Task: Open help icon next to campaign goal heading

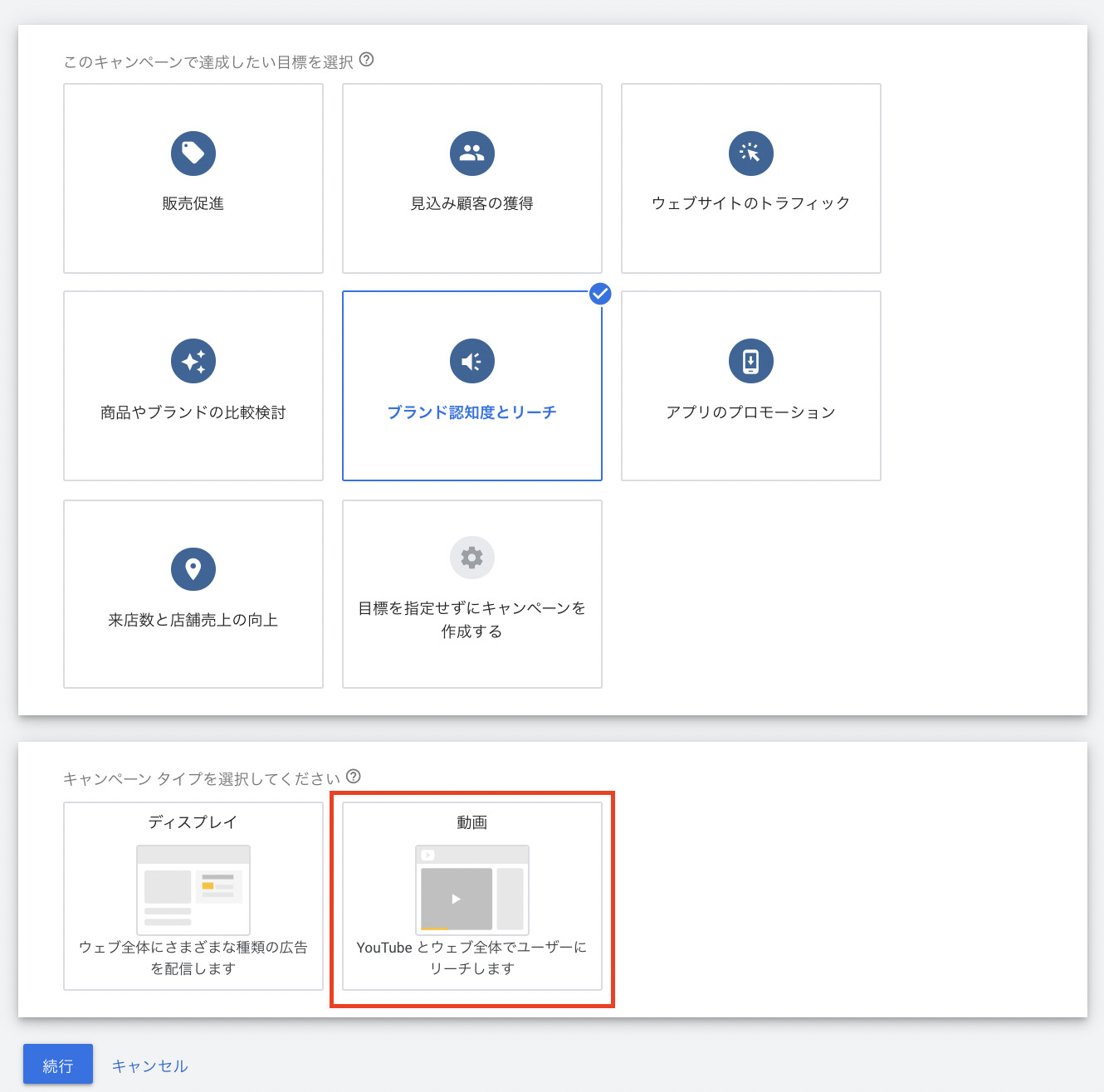Action: tap(366, 60)
